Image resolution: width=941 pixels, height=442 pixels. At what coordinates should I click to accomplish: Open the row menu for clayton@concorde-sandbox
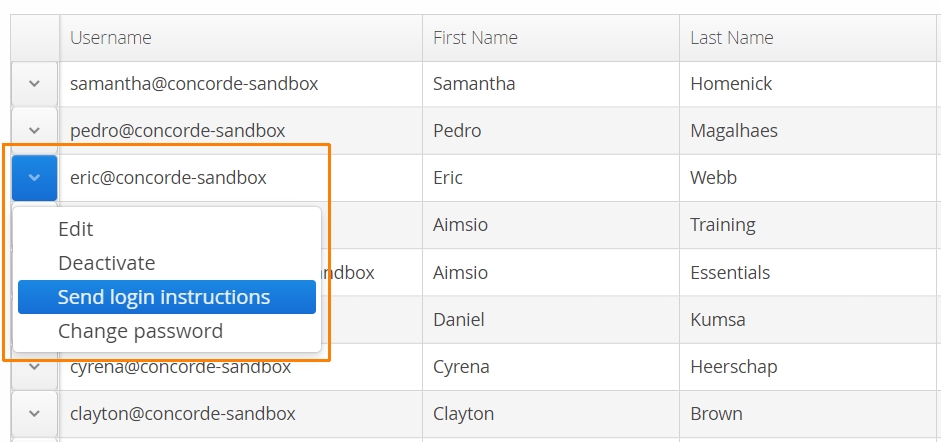tap(34, 414)
